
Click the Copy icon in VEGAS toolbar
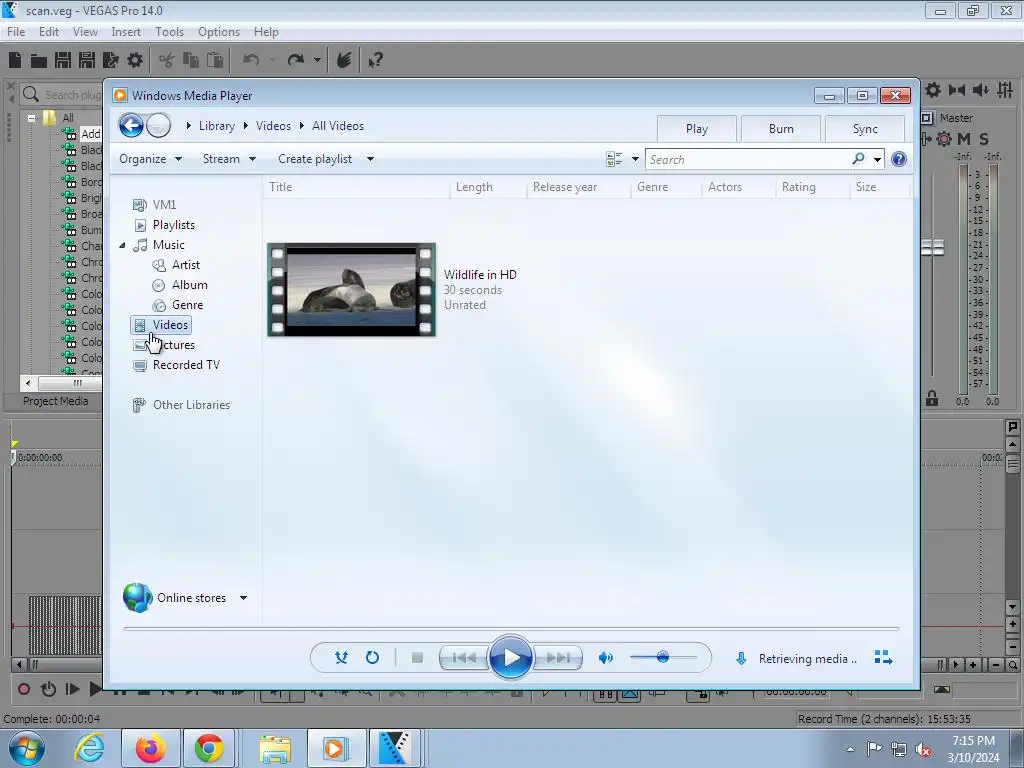(191, 60)
